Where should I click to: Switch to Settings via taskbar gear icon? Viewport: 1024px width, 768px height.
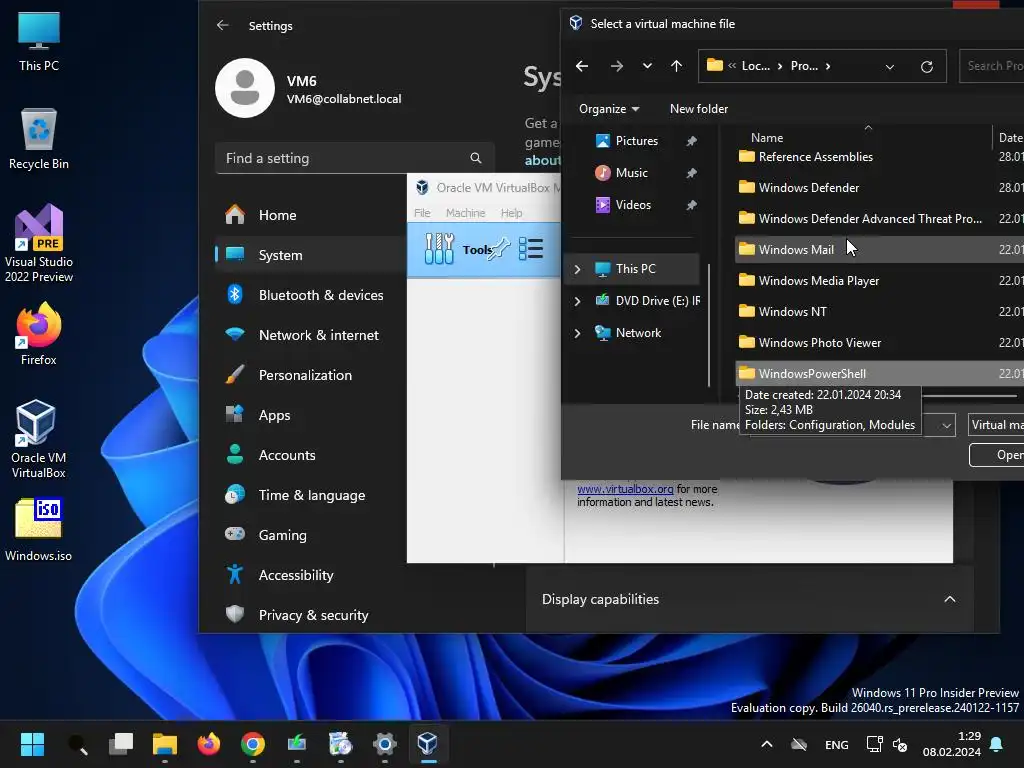coord(385,744)
